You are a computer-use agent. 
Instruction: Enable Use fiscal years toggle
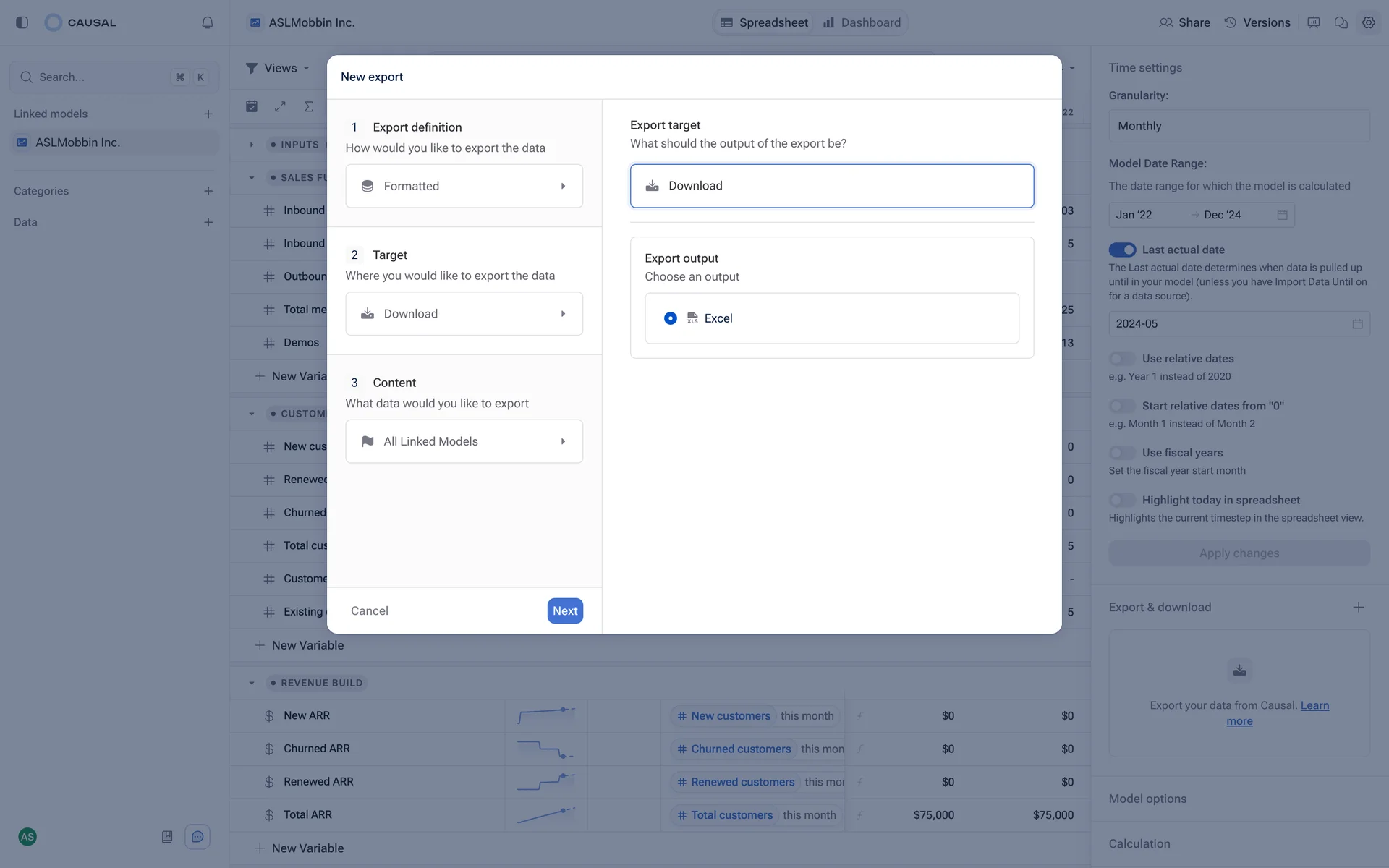[x=1122, y=453]
